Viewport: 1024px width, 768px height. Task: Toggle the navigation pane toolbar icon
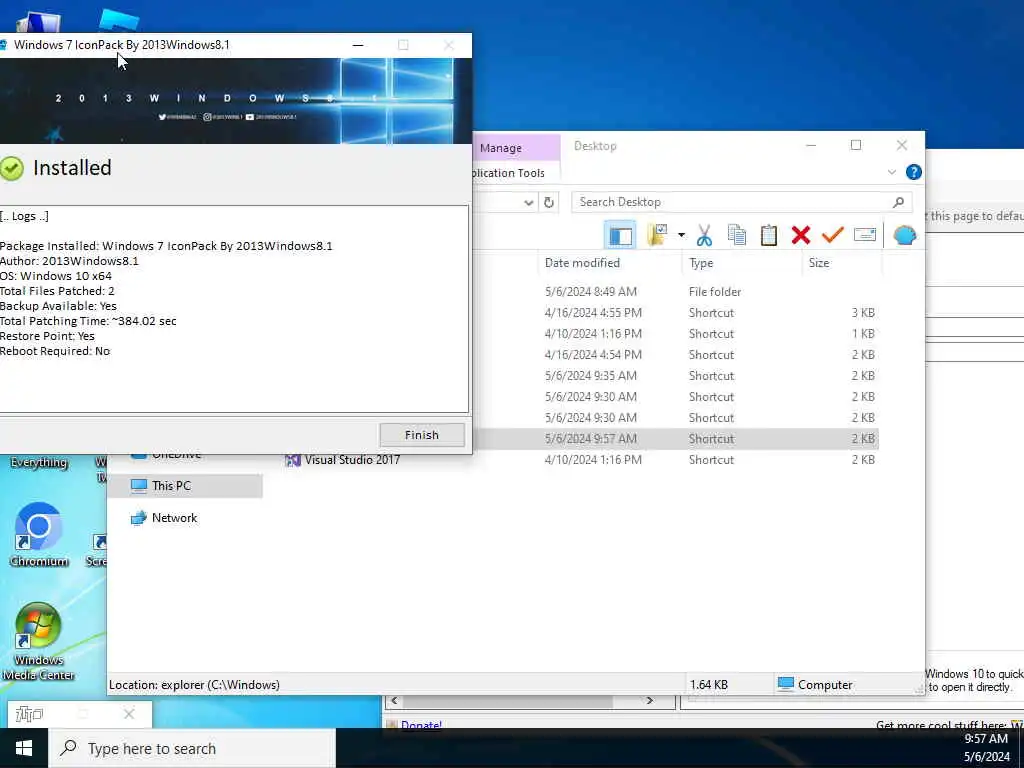click(620, 235)
